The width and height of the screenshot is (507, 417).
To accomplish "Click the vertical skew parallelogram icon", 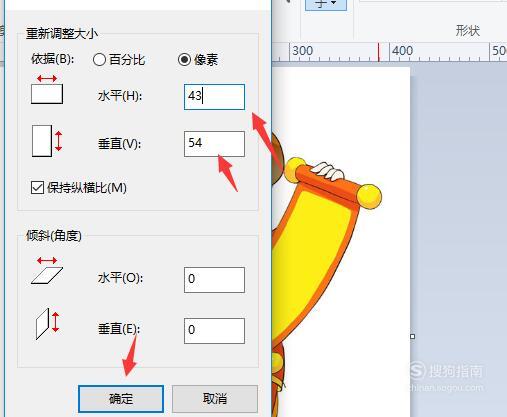I will [47, 324].
